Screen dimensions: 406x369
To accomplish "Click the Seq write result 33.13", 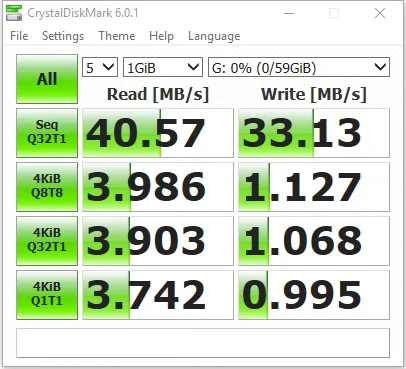I will coord(314,133).
